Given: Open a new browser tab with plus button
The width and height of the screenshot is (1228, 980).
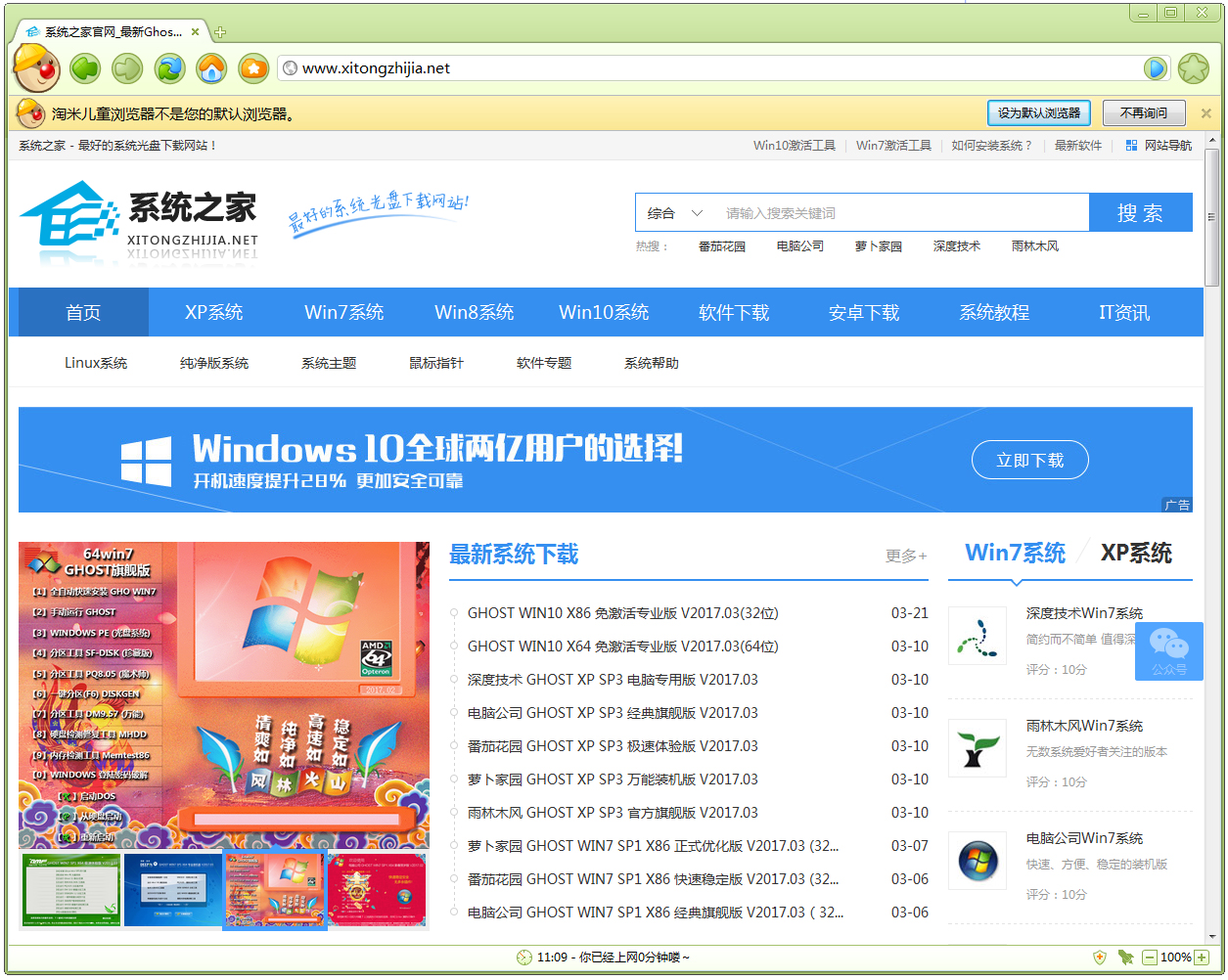Looking at the screenshot, I should (217, 31).
